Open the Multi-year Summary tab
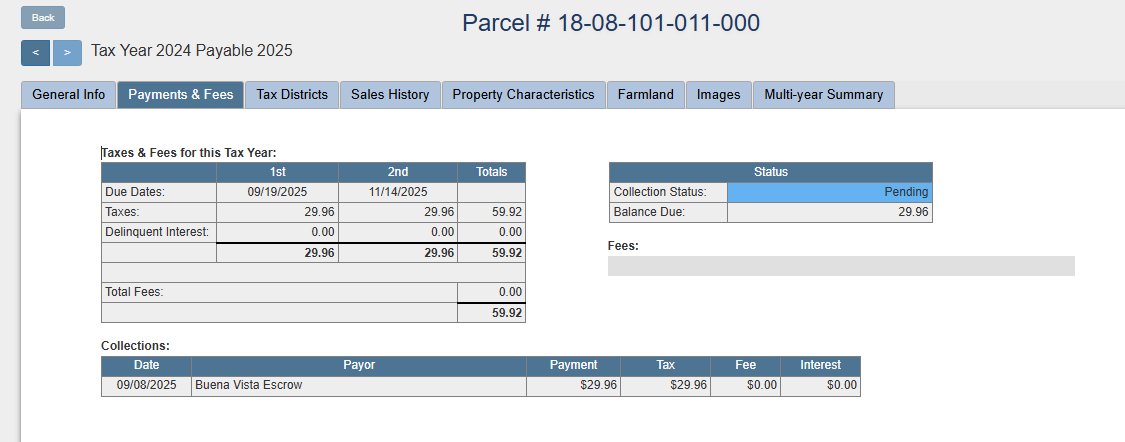The height and width of the screenshot is (442, 1125). (x=823, y=95)
